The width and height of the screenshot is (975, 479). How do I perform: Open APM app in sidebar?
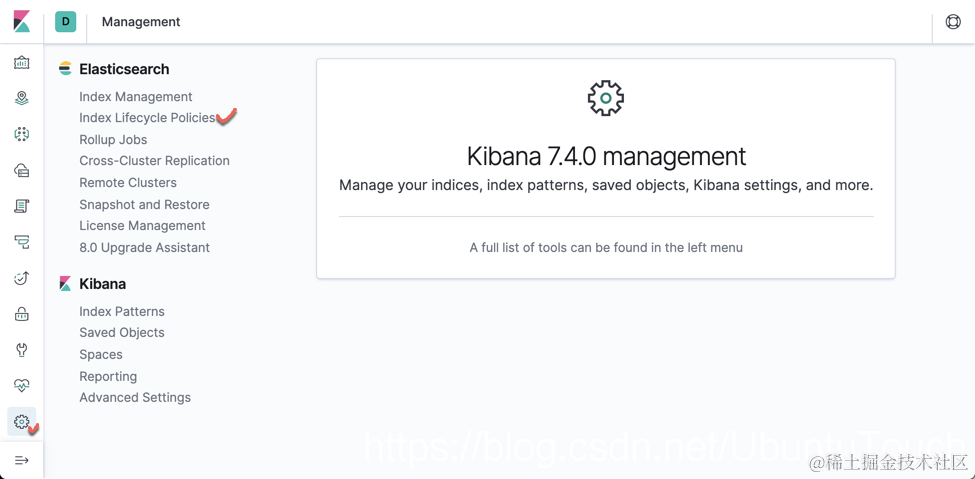click(x=22, y=242)
